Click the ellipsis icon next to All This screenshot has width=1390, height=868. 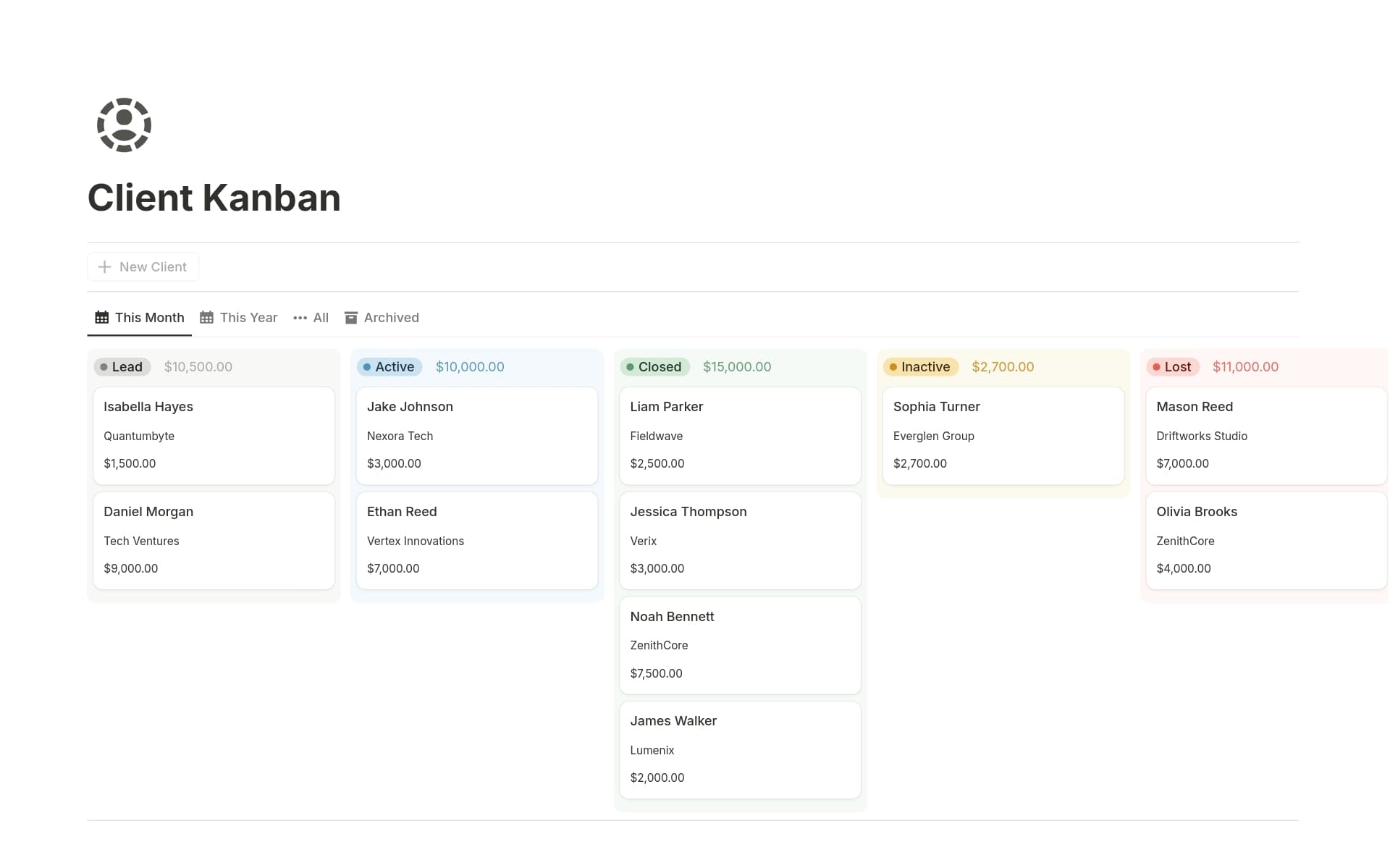click(x=299, y=318)
